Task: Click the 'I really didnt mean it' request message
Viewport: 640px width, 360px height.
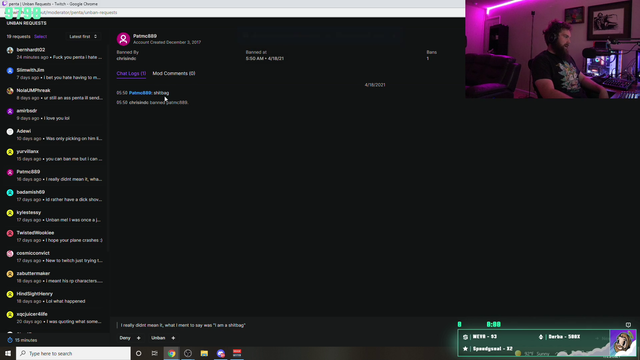Action: [183, 325]
